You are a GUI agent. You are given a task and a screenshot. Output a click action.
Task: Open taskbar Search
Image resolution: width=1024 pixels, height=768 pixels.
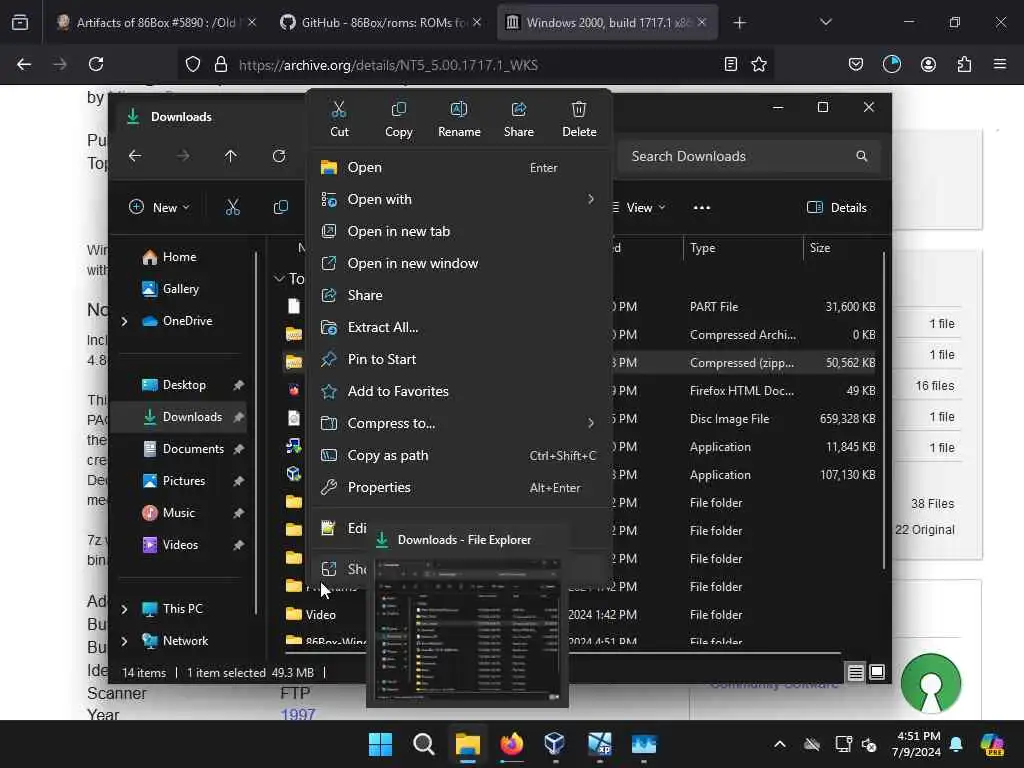(x=424, y=744)
